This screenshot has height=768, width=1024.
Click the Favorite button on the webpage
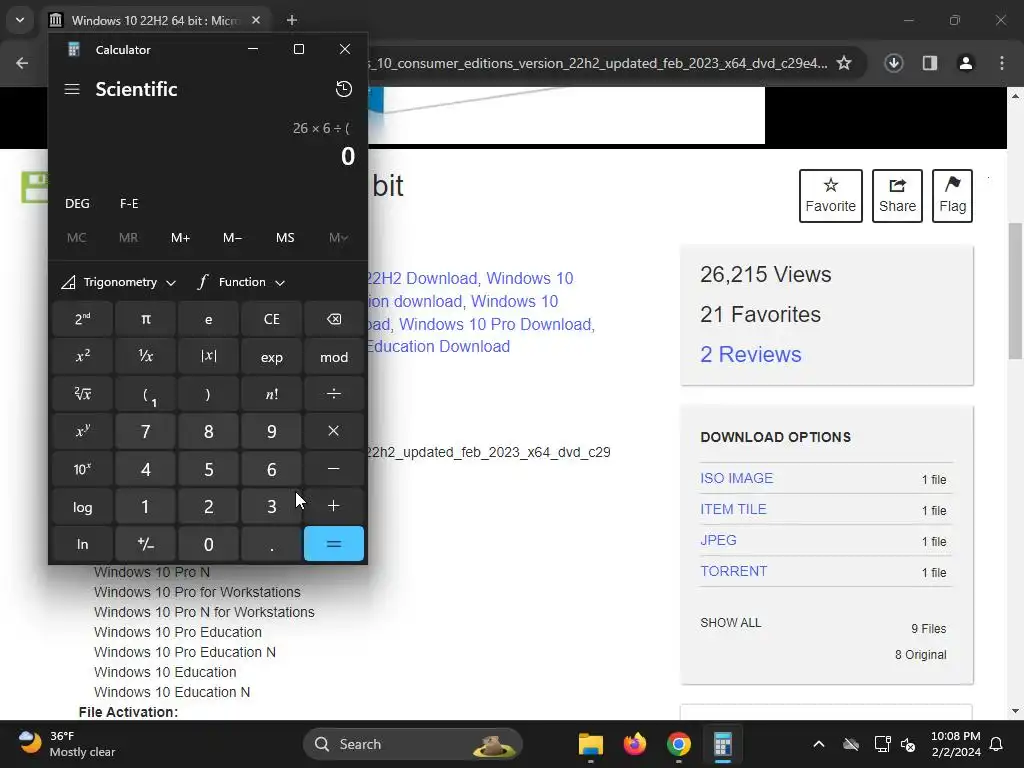point(831,196)
